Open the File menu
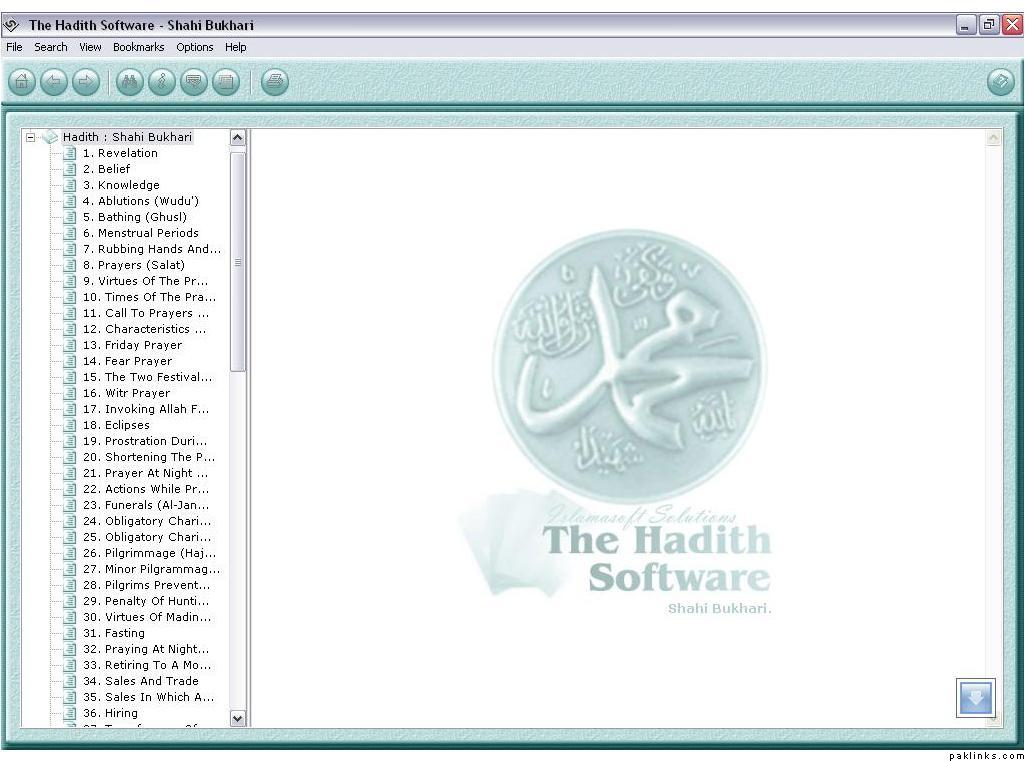 click(x=14, y=47)
